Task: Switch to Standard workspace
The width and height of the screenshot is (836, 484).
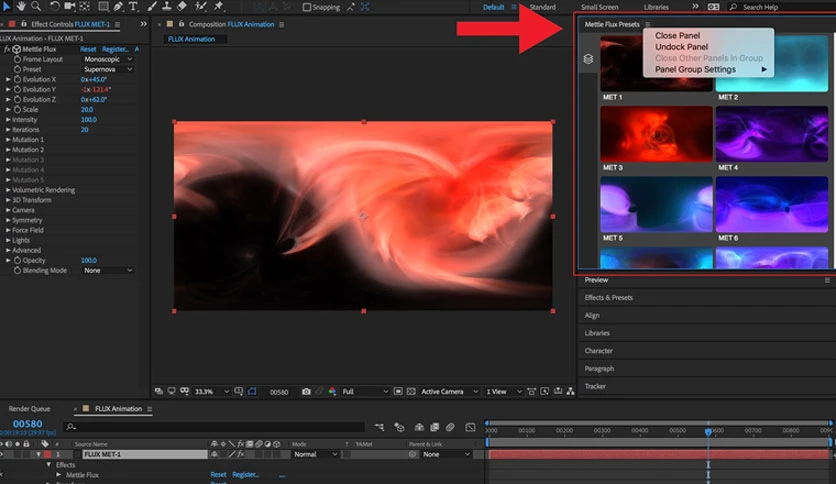Action: 542,7
